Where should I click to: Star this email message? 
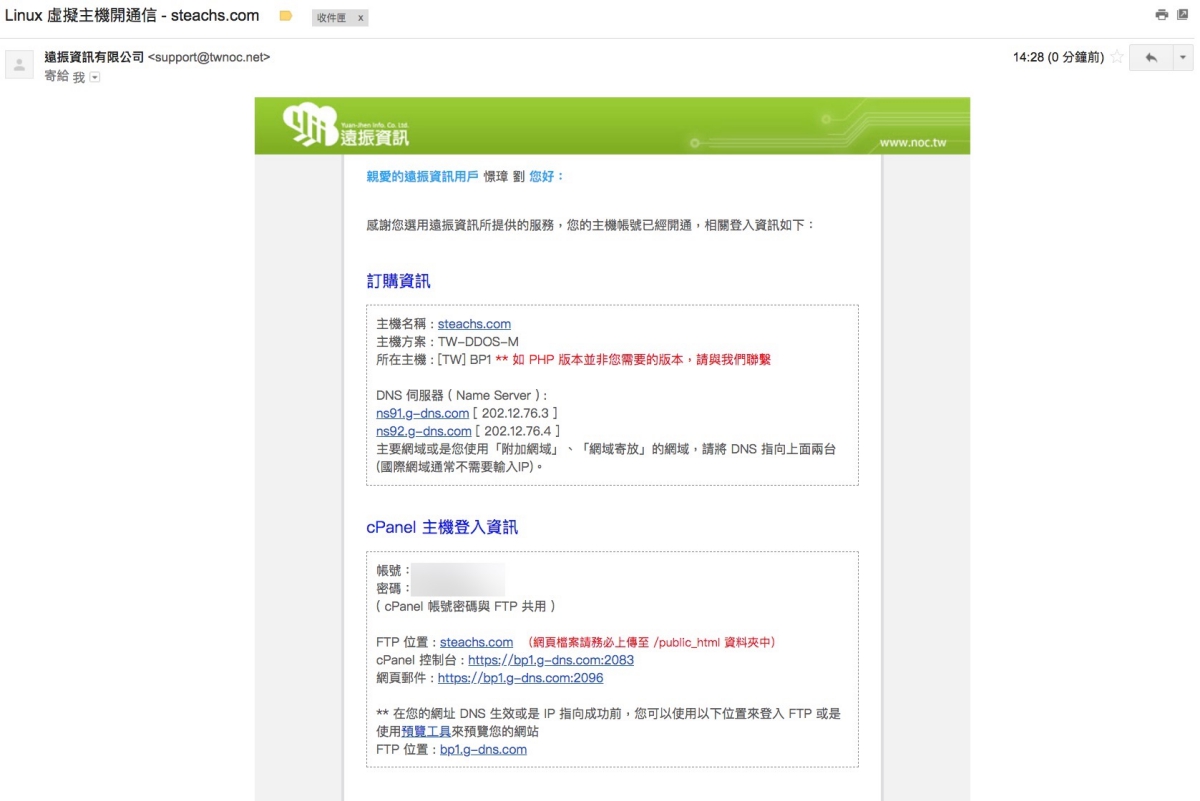(1117, 58)
